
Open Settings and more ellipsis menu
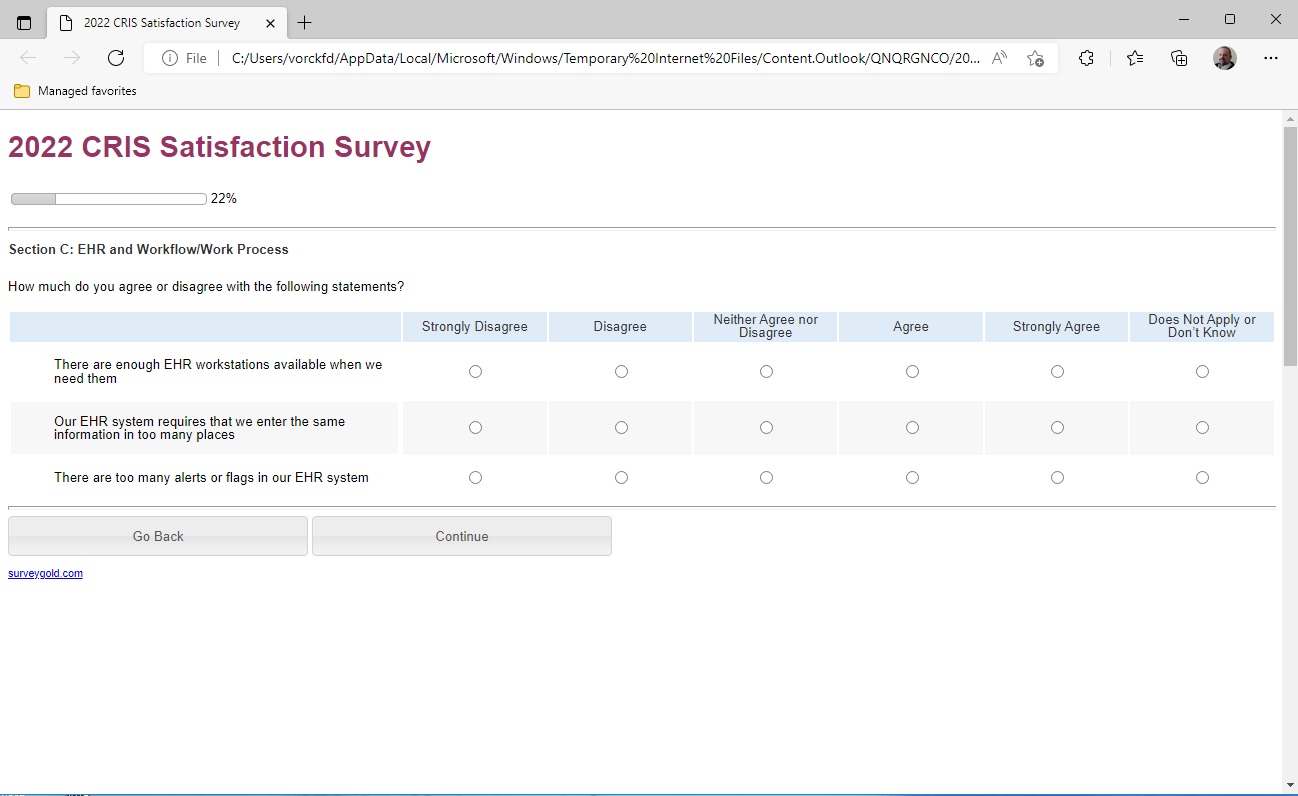[x=1270, y=58]
